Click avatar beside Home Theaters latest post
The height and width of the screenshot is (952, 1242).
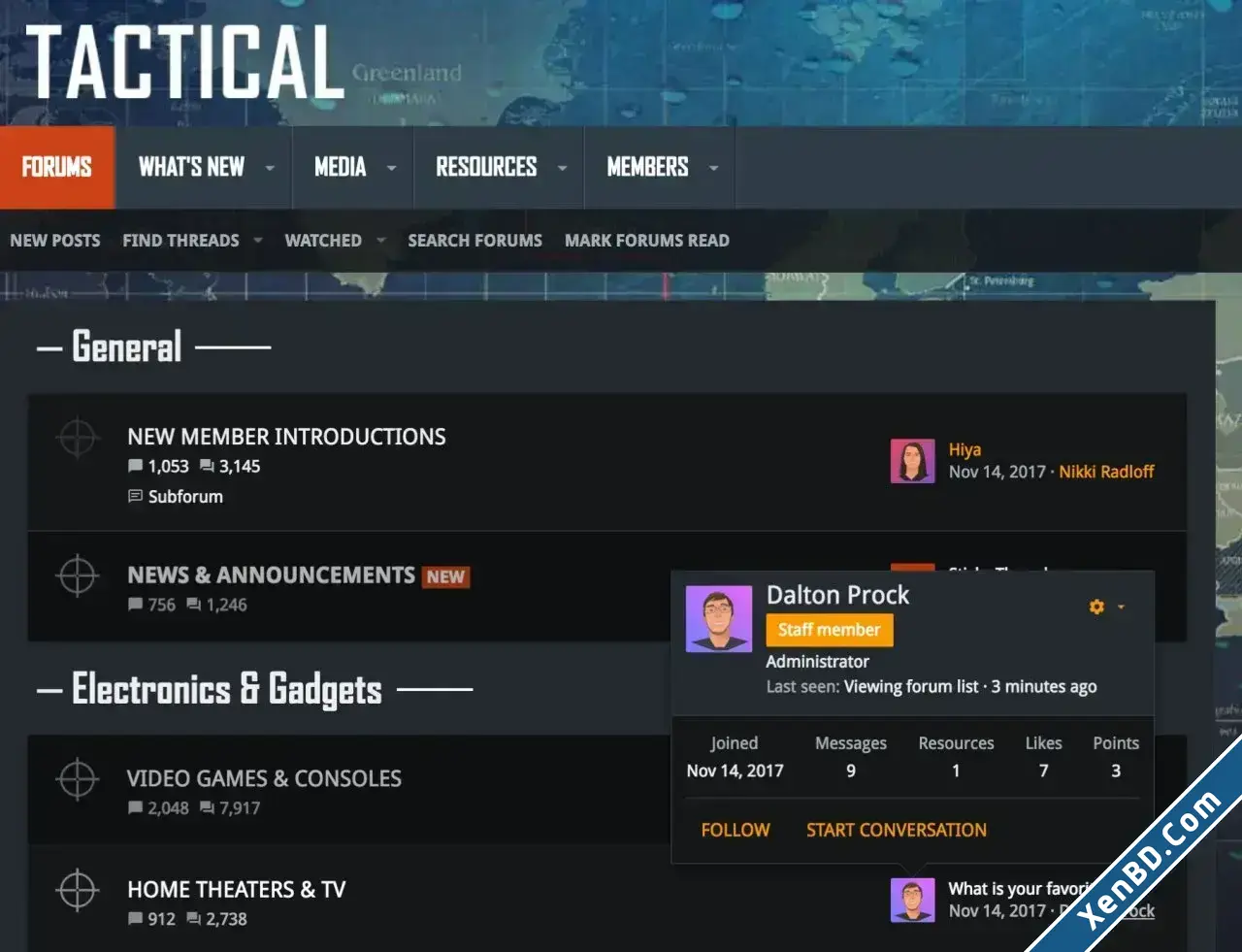912,901
